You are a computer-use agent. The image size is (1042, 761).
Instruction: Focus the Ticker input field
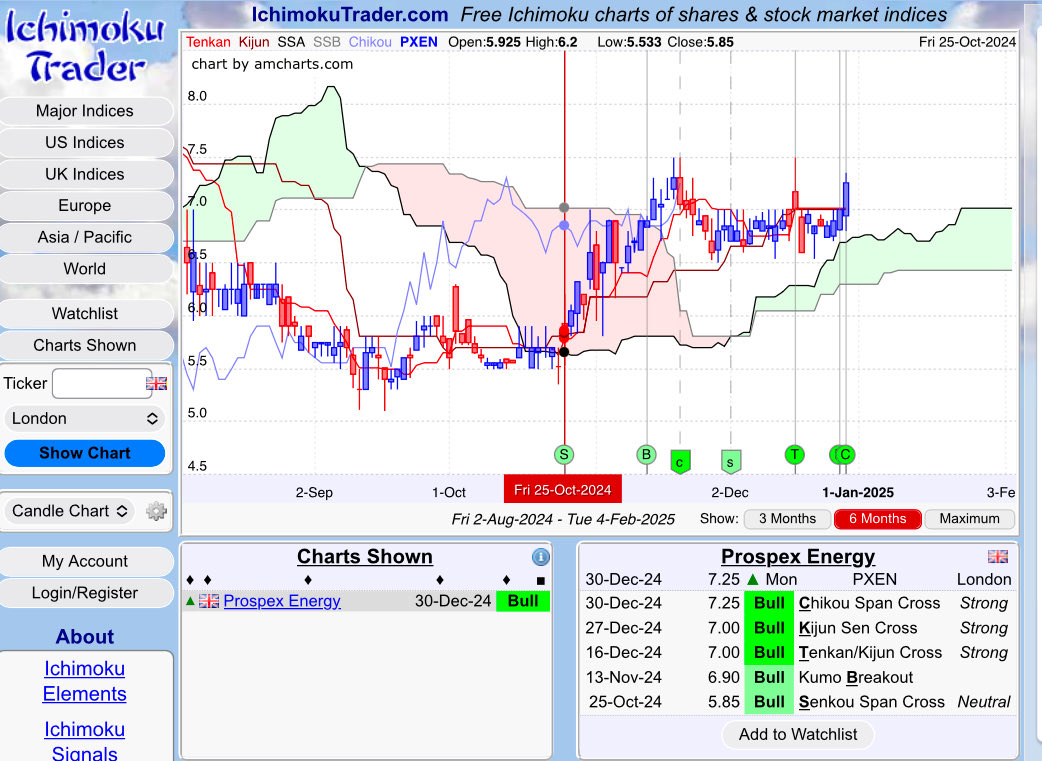(x=102, y=383)
